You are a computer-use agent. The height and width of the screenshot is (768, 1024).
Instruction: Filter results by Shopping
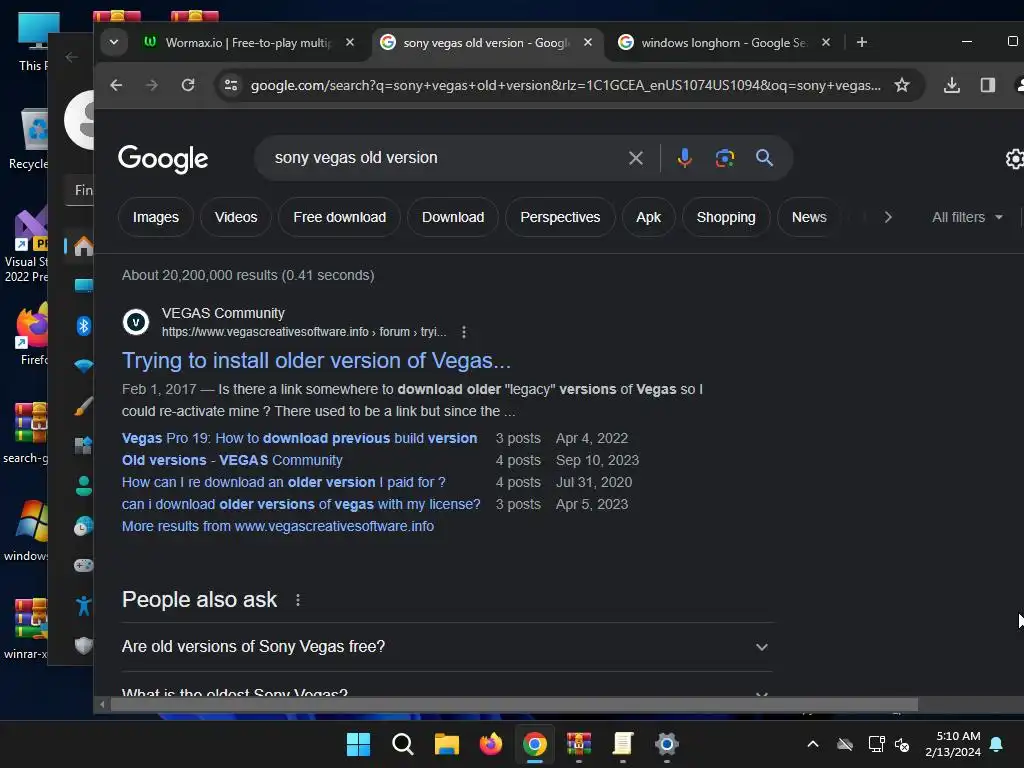[726, 217]
